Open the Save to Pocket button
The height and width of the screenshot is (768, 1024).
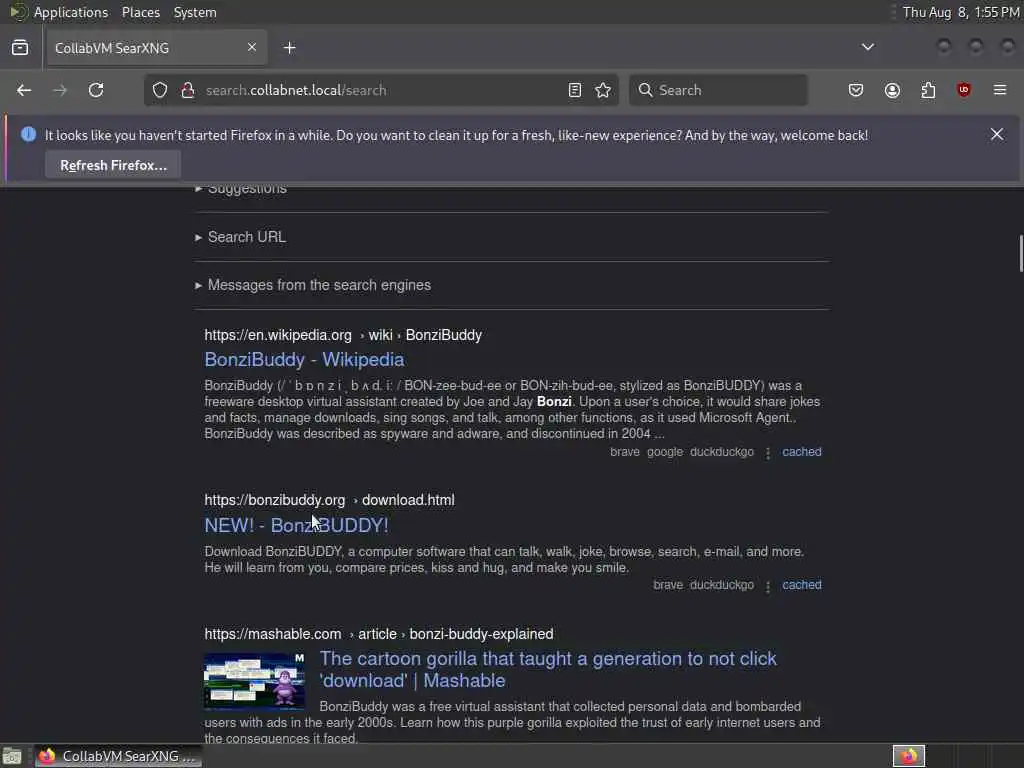pyautogui.click(x=856, y=90)
